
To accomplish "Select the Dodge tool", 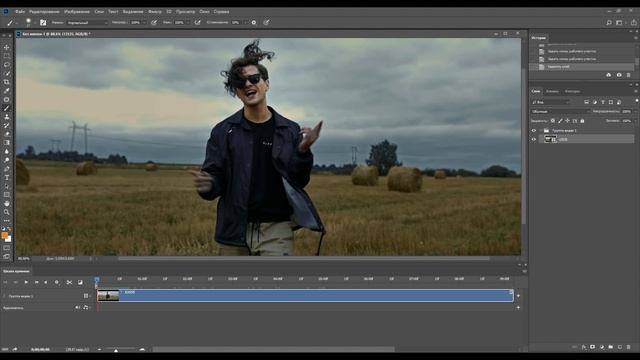I will coord(7,160).
